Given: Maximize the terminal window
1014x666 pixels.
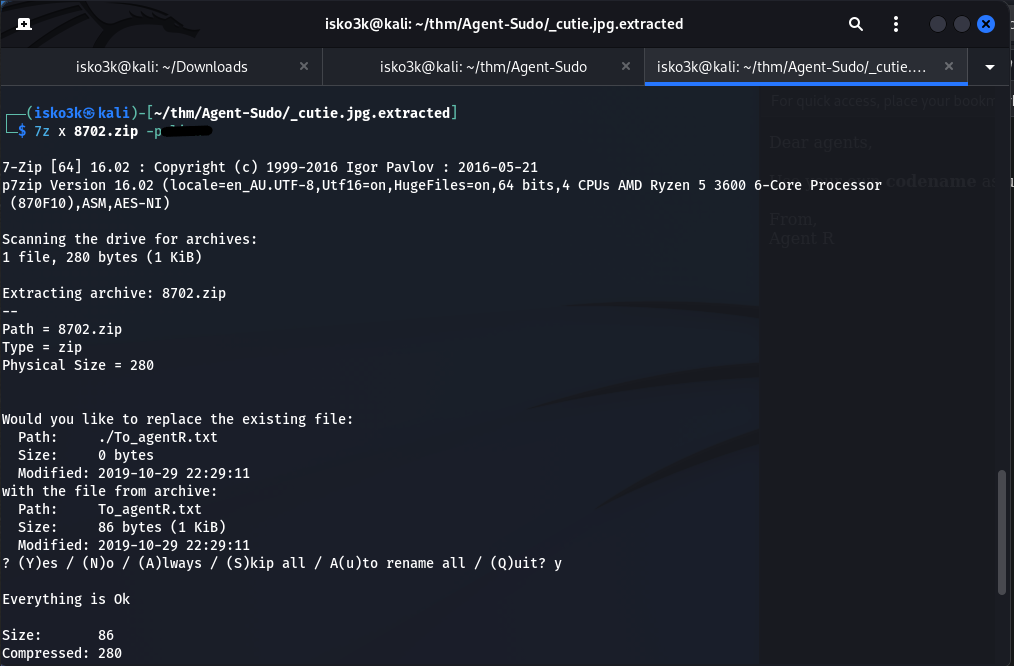Looking at the screenshot, I should tap(961, 23).
